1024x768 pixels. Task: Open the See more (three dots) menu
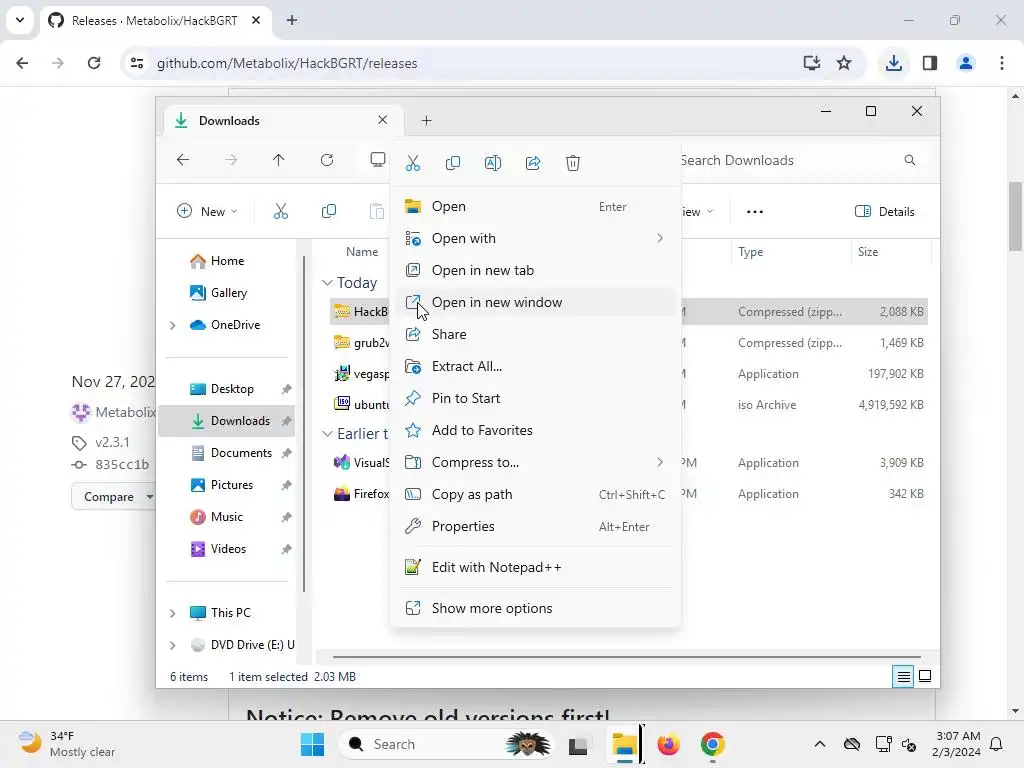click(x=755, y=212)
